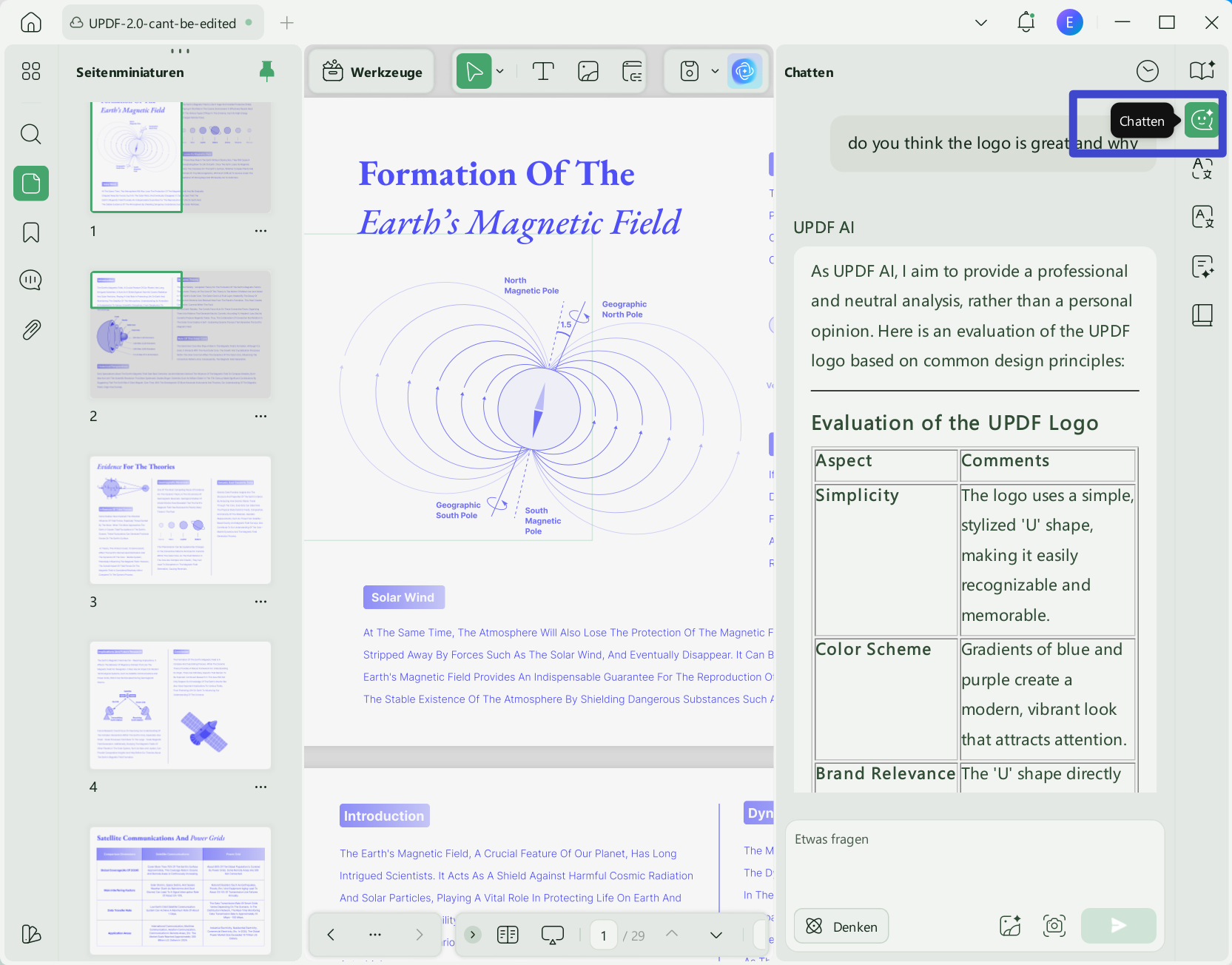Go to the Home screen icon
This screenshot has width=1232, height=965.
tap(31, 22)
